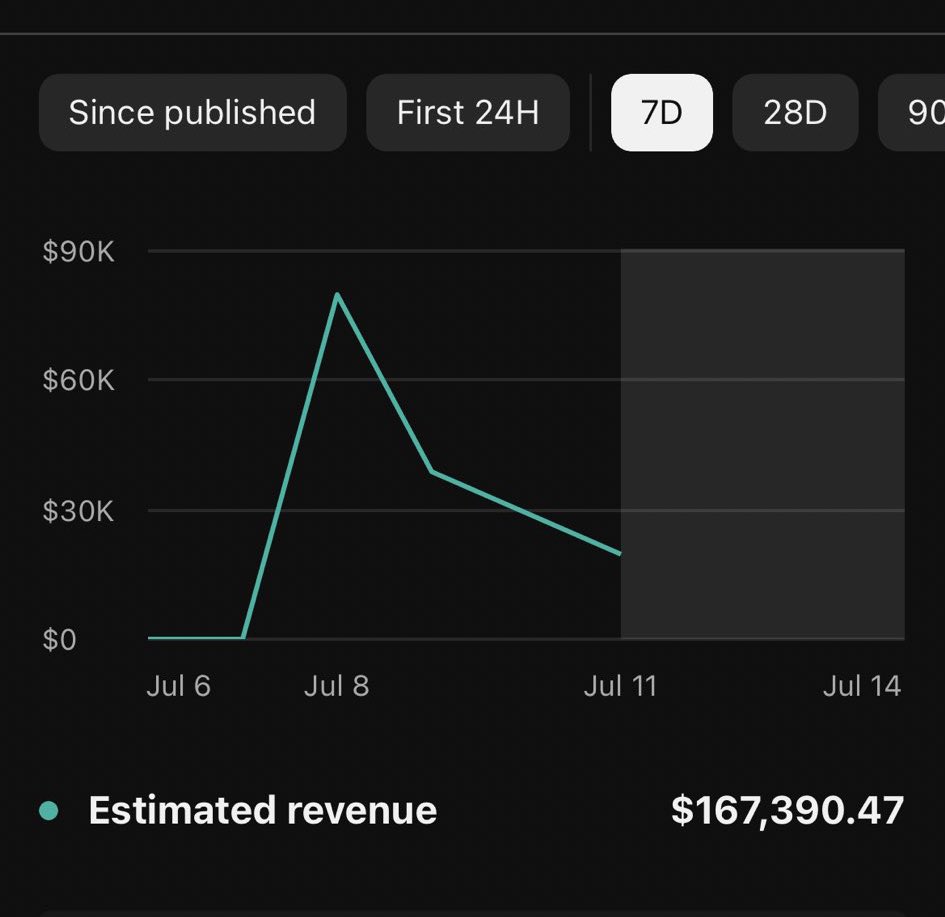945x917 pixels.
Task: Tap the teal Estimated revenue legend dot
Action: tap(48, 810)
